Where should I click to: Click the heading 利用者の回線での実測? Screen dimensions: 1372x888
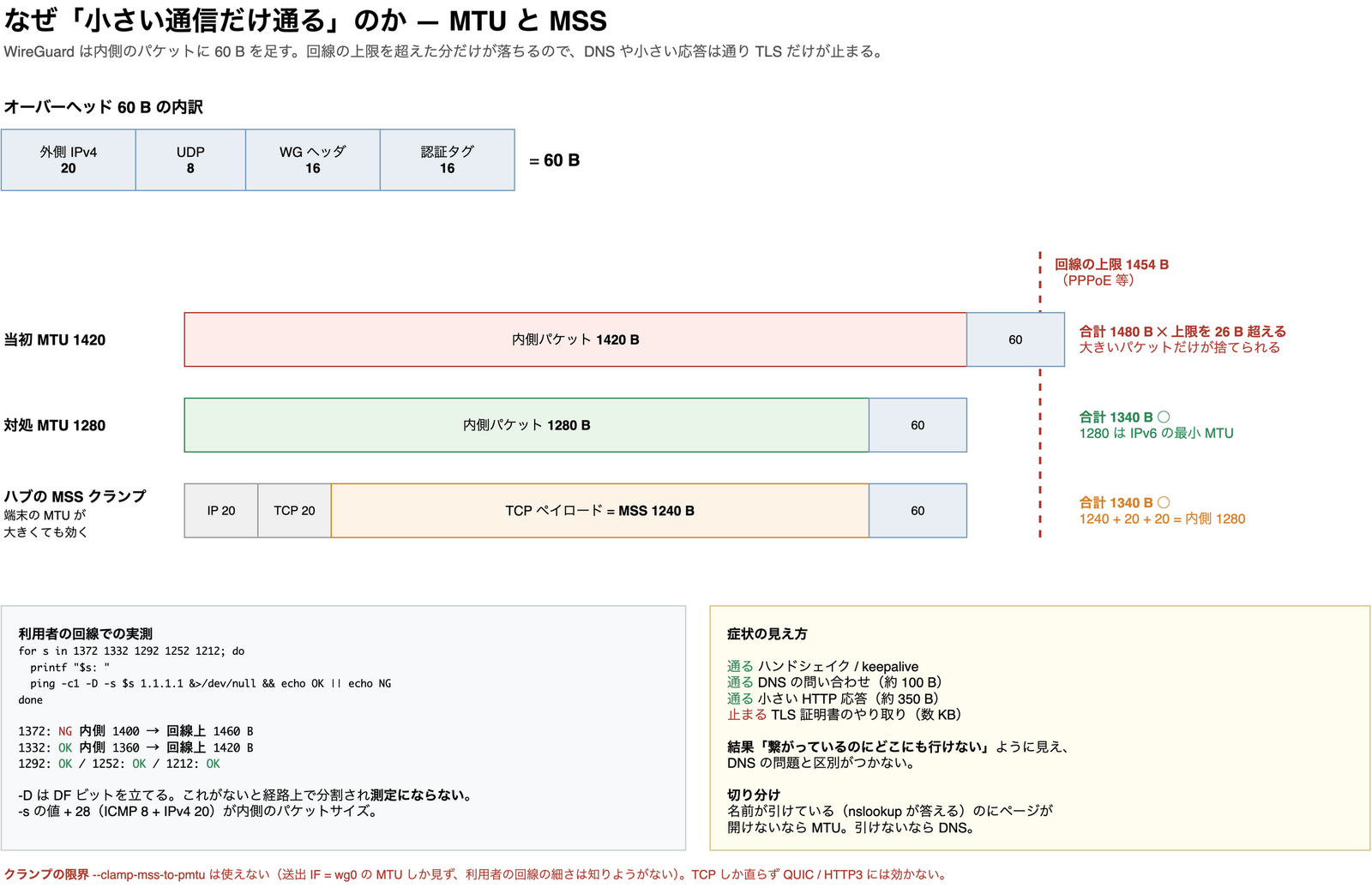[86, 634]
